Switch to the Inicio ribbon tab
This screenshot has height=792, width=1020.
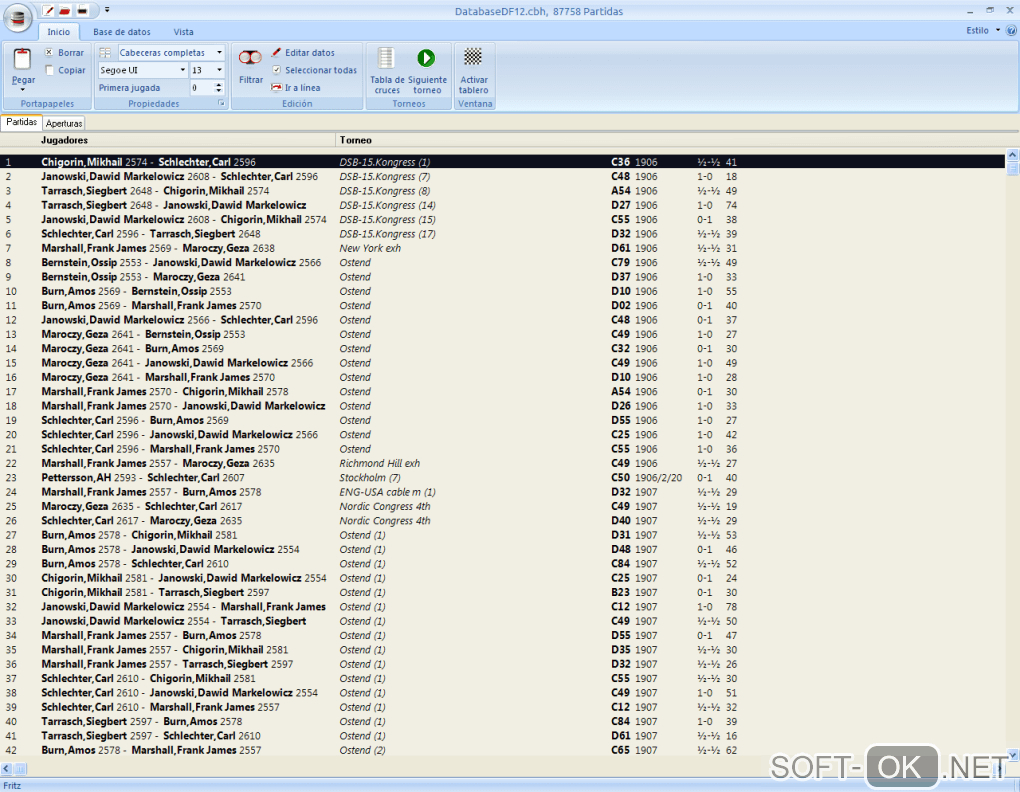[59, 32]
